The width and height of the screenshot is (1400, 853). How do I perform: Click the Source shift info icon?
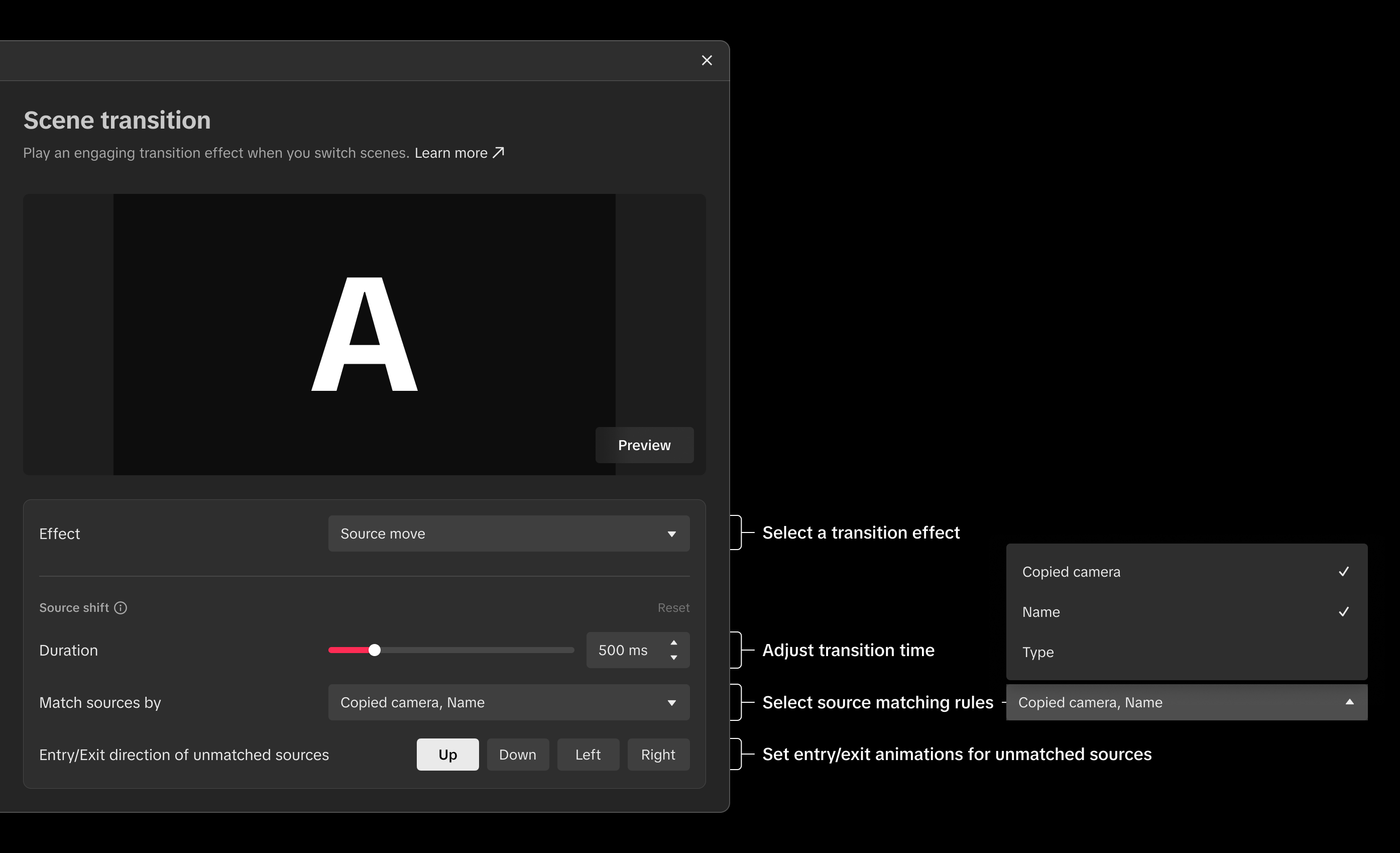tap(121, 607)
